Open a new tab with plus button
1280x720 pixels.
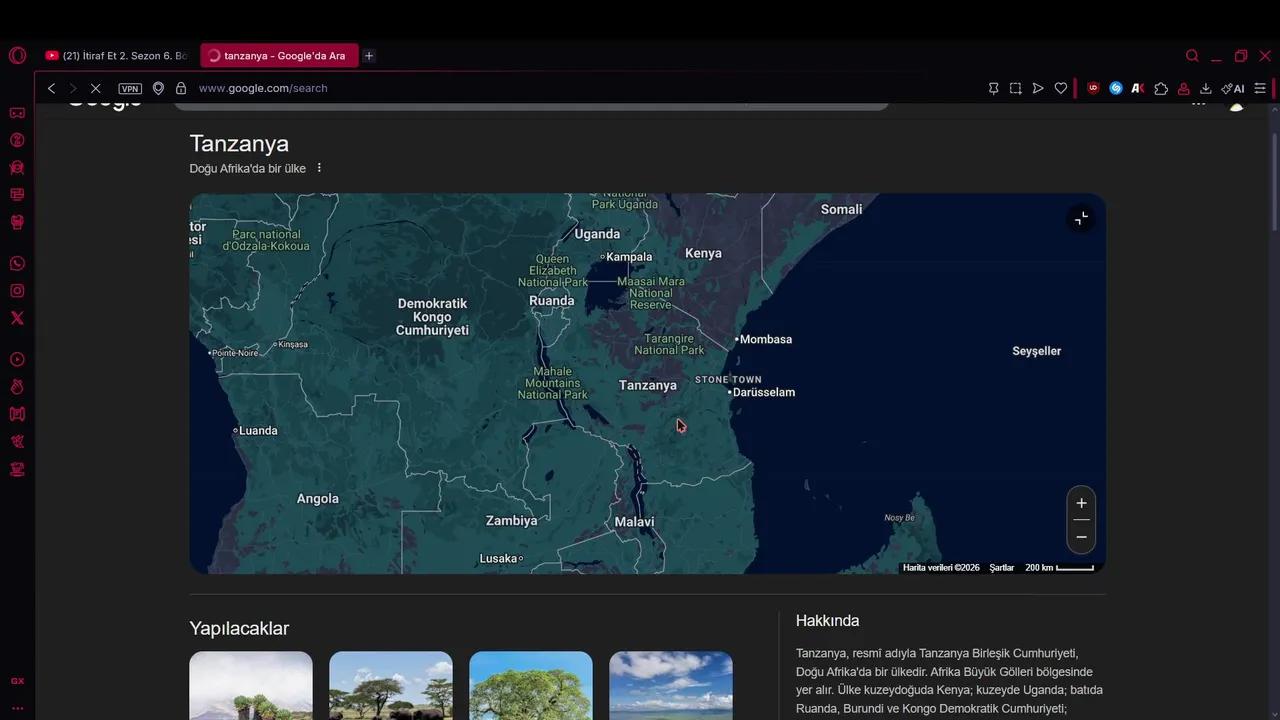[369, 56]
